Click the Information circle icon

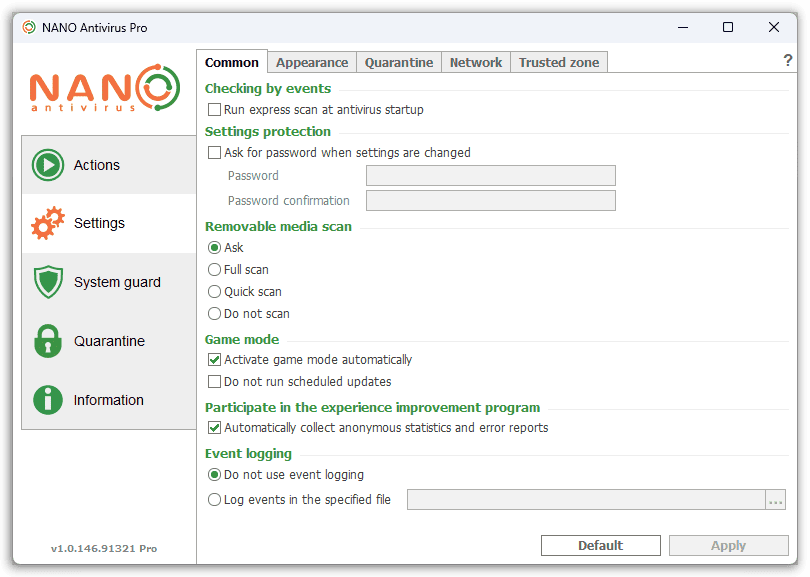[x=48, y=400]
